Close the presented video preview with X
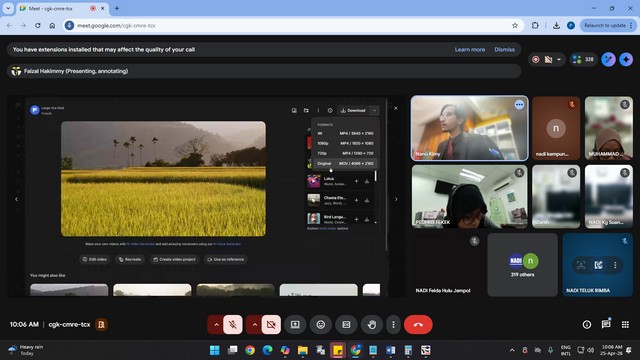Image resolution: width=640 pixels, height=360 pixels. coord(396,108)
